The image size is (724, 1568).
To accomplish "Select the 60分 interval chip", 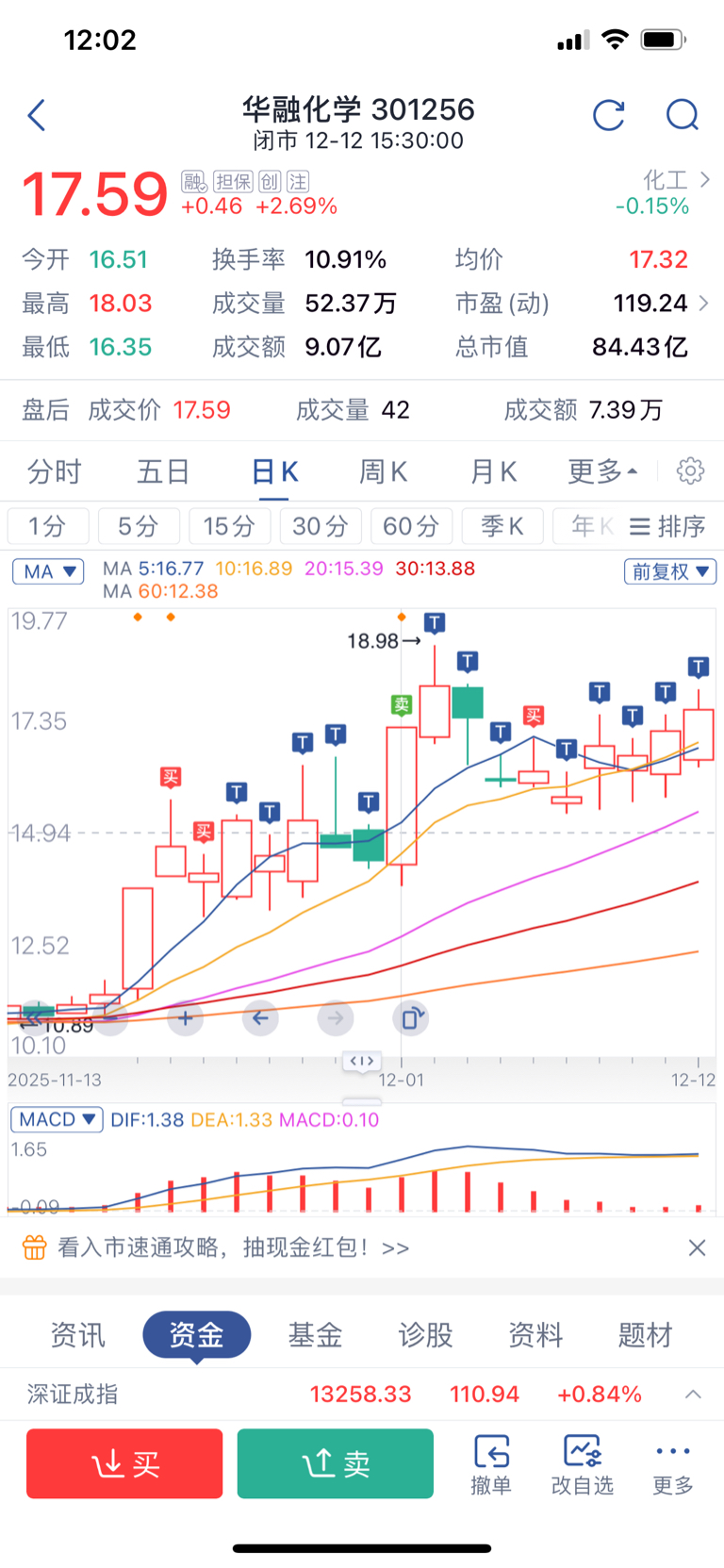I will pos(411,526).
